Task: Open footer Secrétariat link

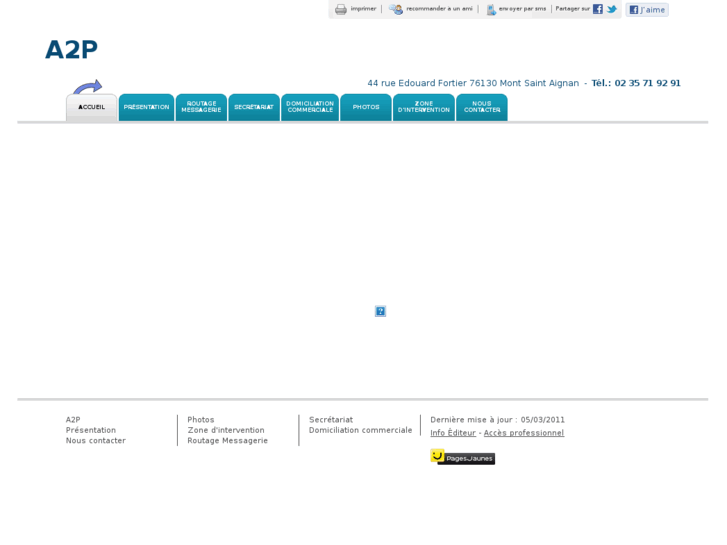Action: pyautogui.click(x=331, y=420)
